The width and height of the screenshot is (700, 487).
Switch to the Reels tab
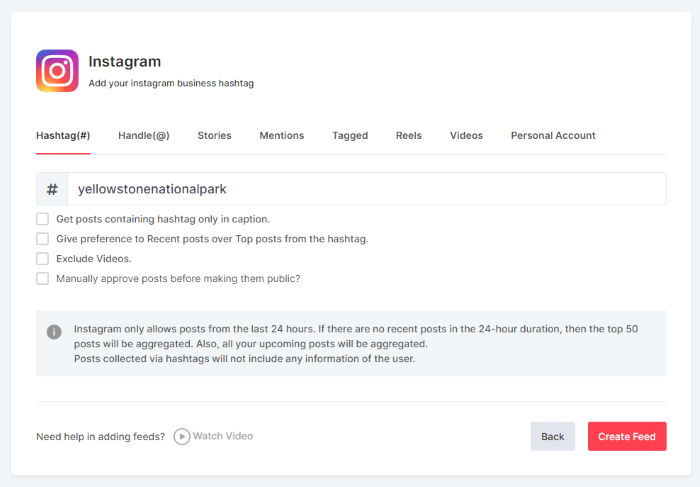408,136
